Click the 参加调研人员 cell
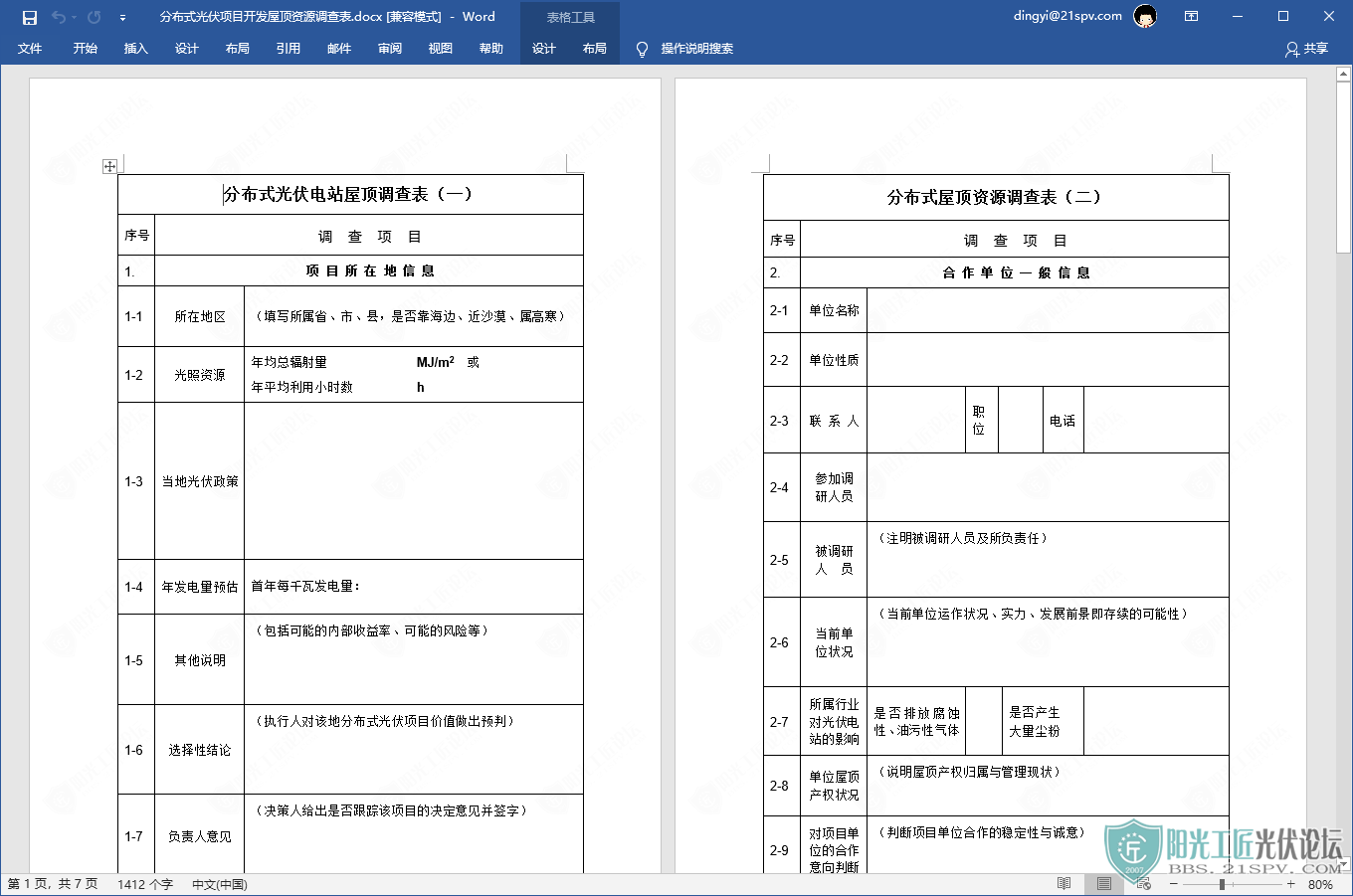Screen dimensions: 1353x896 [x=834, y=487]
